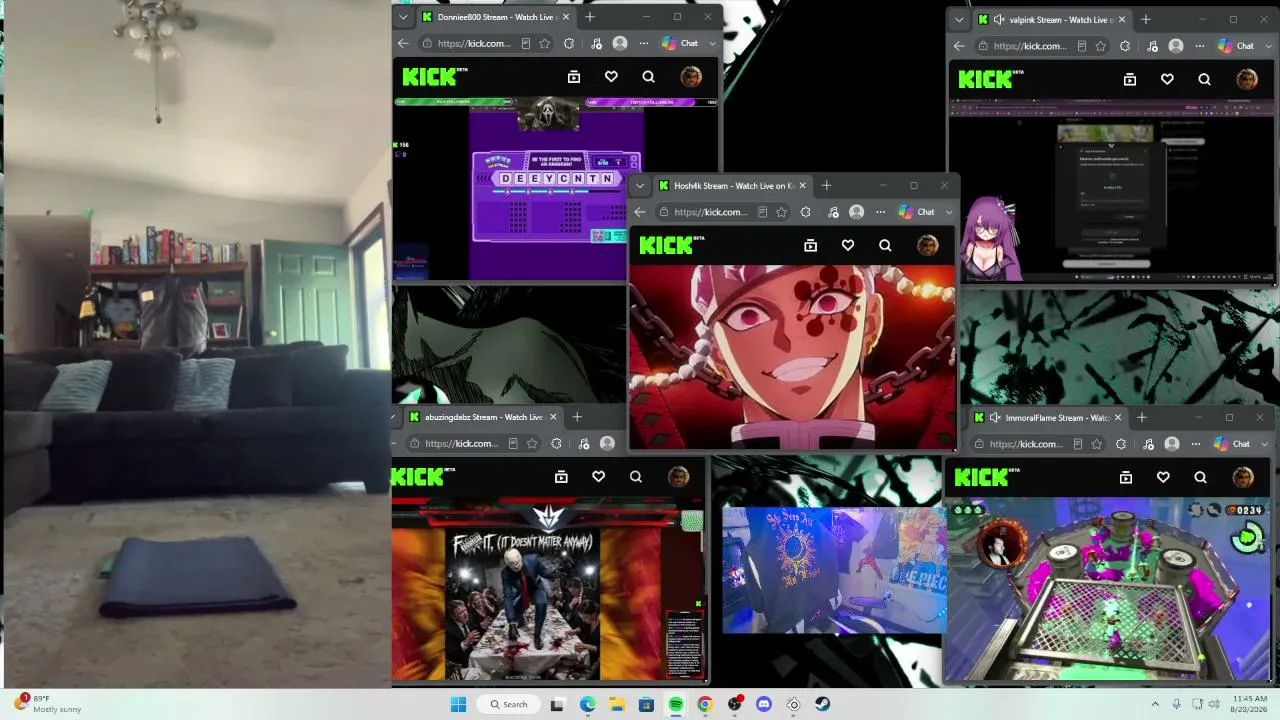Expand tab search in Donniee800 window
The width and height of the screenshot is (1280, 720).
[x=403, y=17]
